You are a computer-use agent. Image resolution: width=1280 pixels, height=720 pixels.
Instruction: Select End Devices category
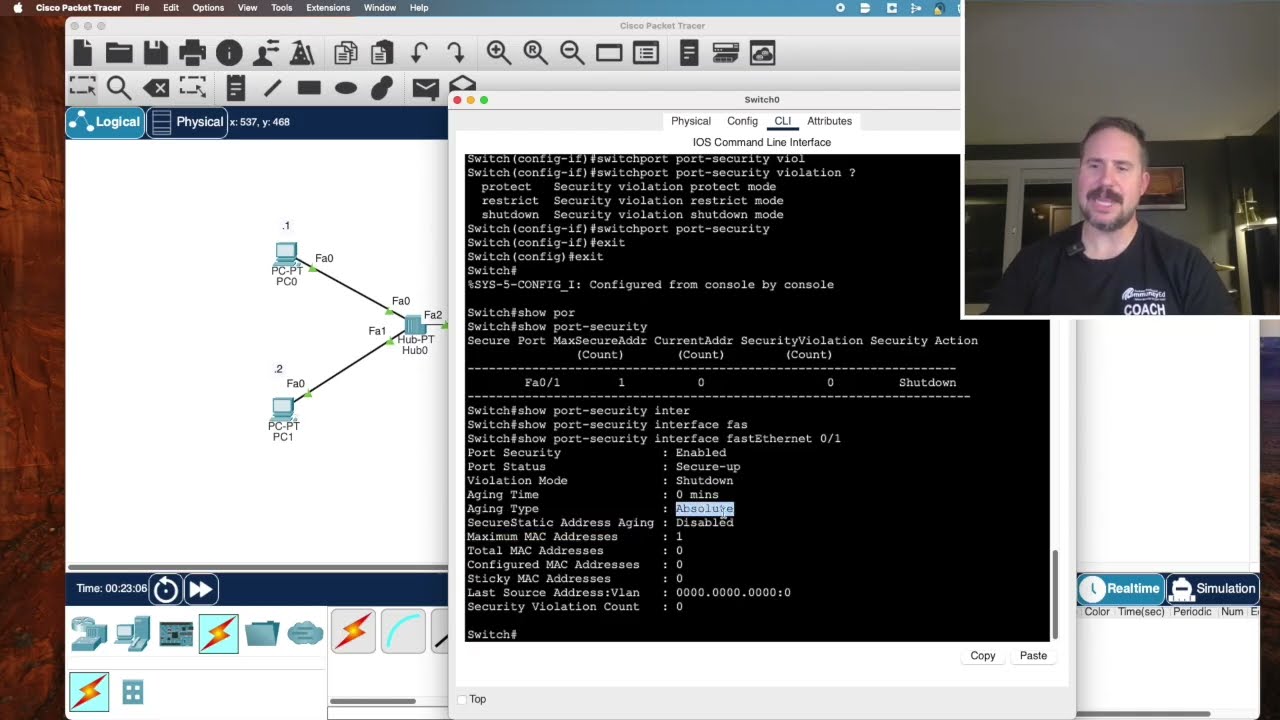click(132, 633)
